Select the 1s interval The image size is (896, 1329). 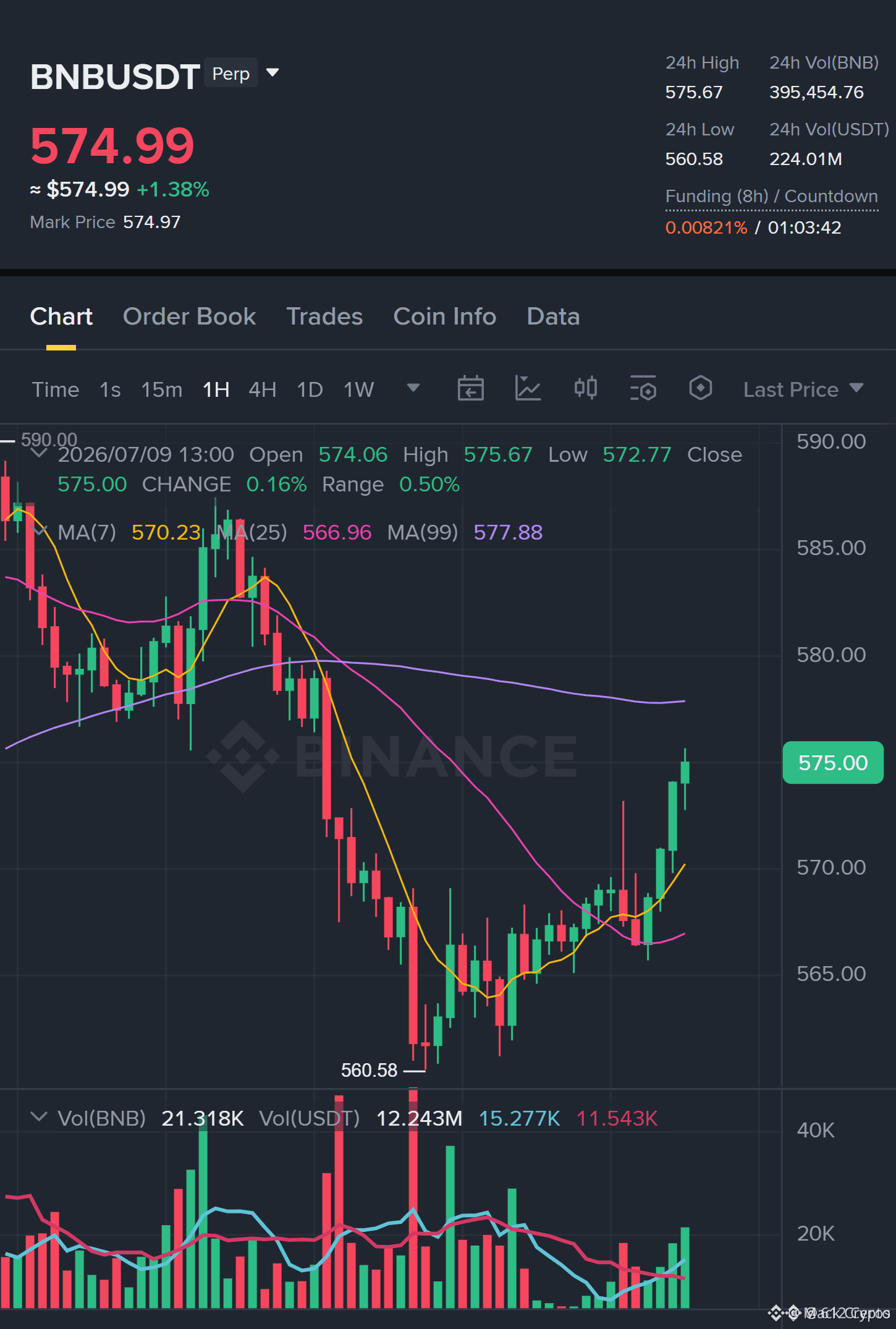[111, 389]
